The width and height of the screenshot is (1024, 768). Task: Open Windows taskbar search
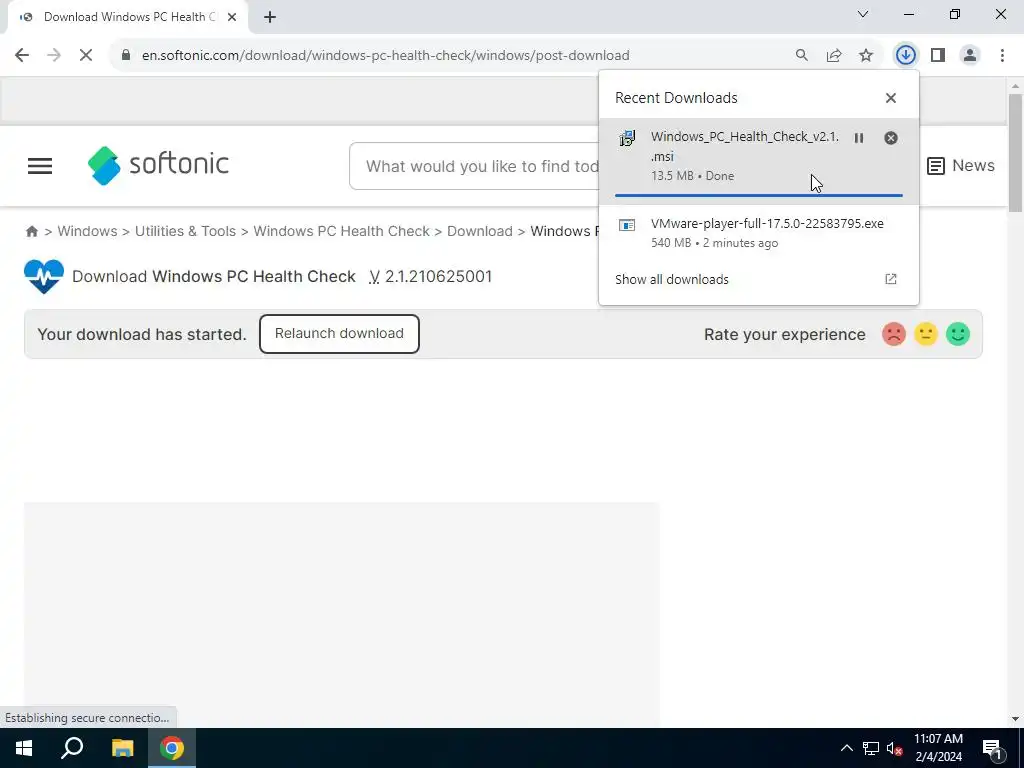click(x=72, y=748)
